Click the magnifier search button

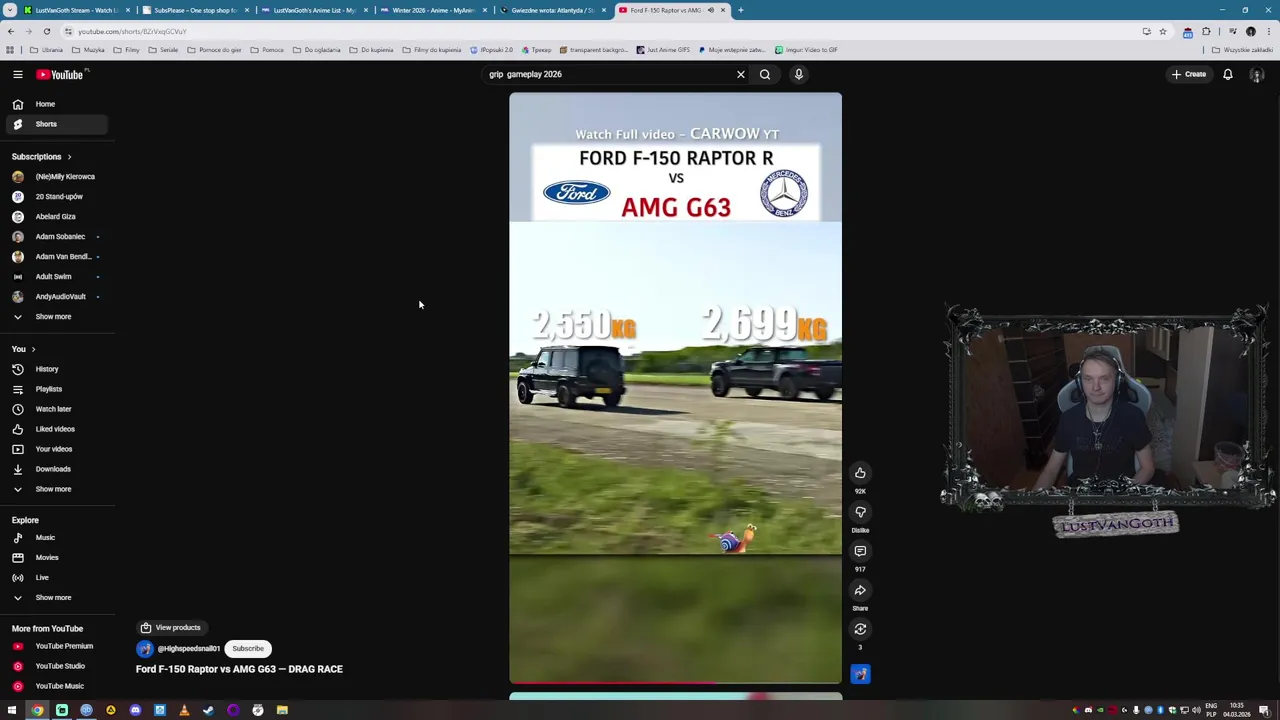pos(765,74)
